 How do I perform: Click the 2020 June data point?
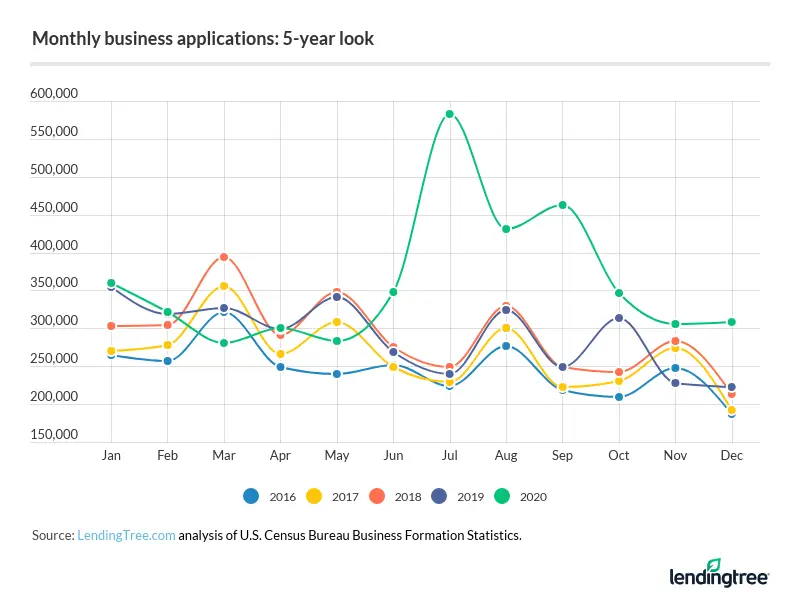pyautogui.click(x=394, y=292)
